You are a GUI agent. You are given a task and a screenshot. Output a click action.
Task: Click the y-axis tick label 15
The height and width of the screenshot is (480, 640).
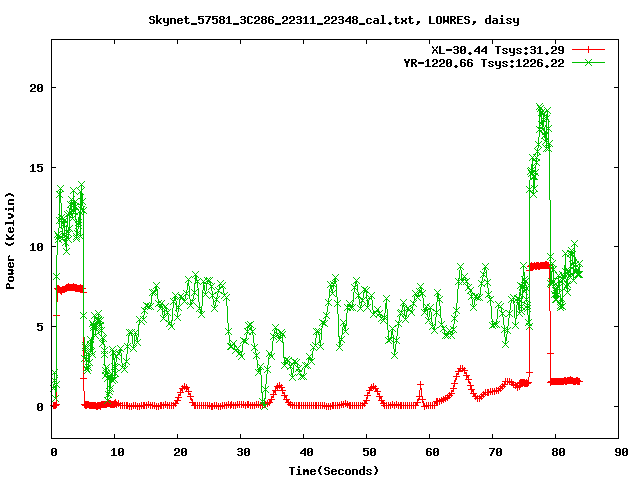[x=36, y=167]
